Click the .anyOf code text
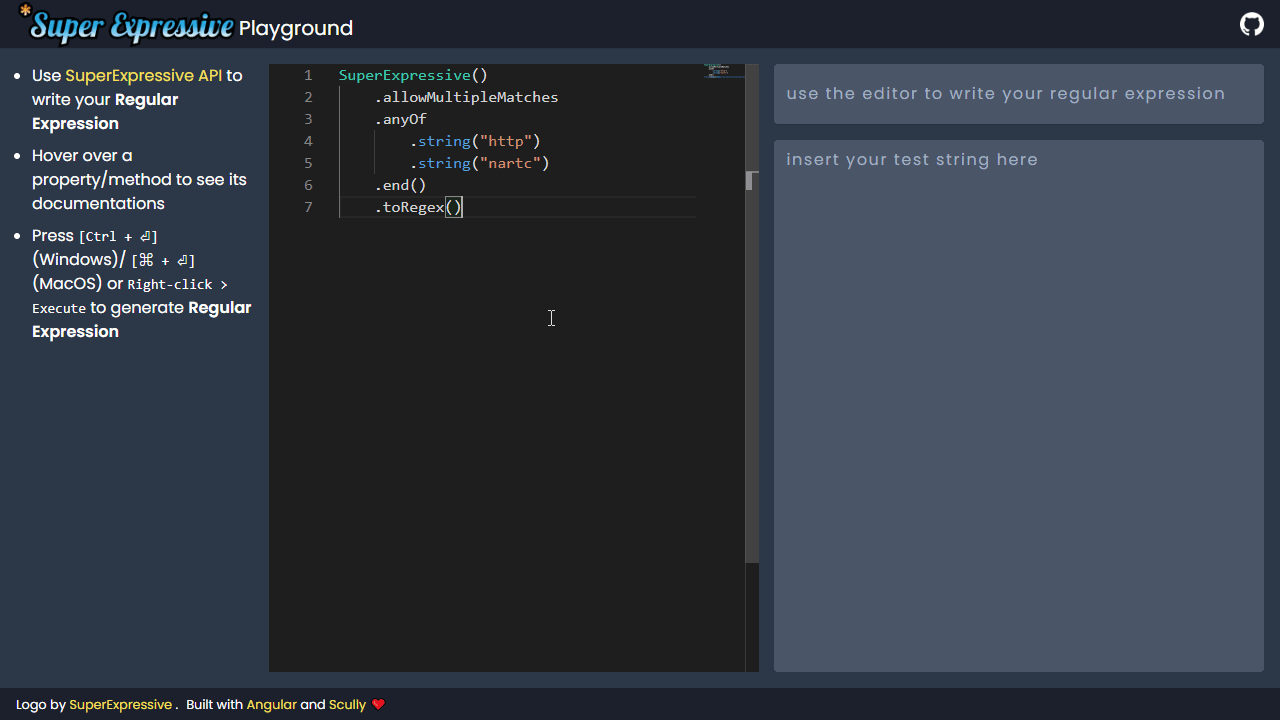Viewport: 1280px width, 720px height. coord(400,119)
